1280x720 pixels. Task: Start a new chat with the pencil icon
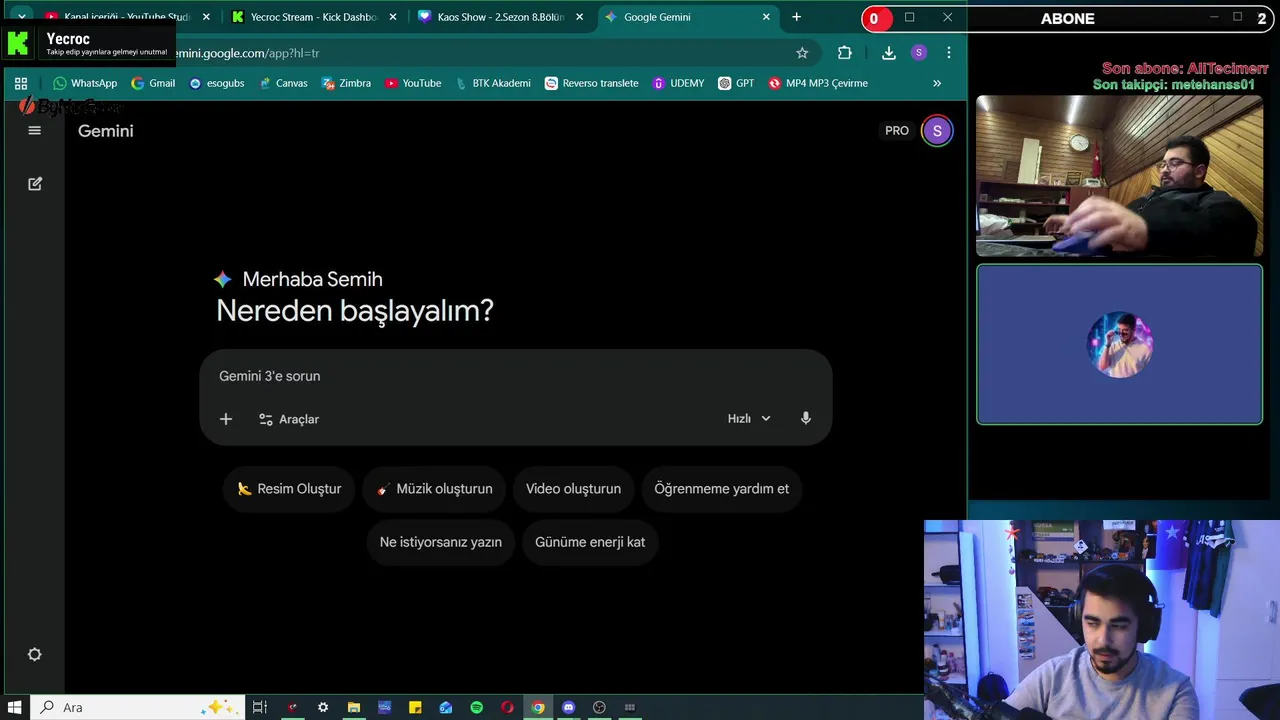tap(35, 184)
